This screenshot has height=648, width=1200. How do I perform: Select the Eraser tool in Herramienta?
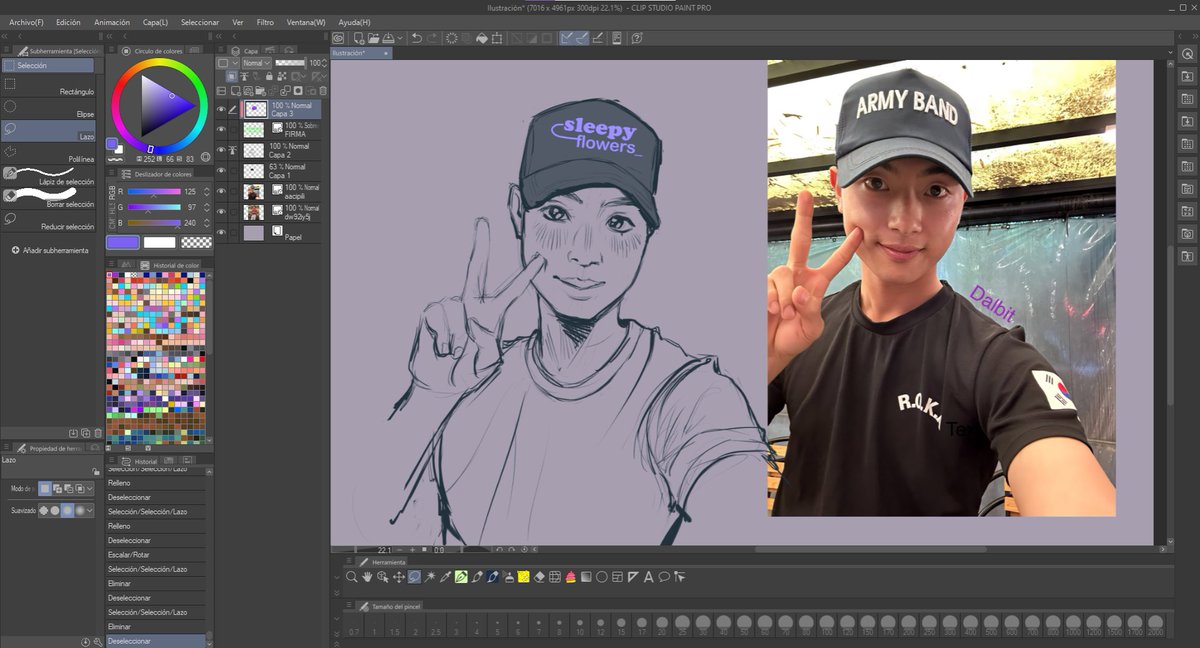click(x=539, y=577)
